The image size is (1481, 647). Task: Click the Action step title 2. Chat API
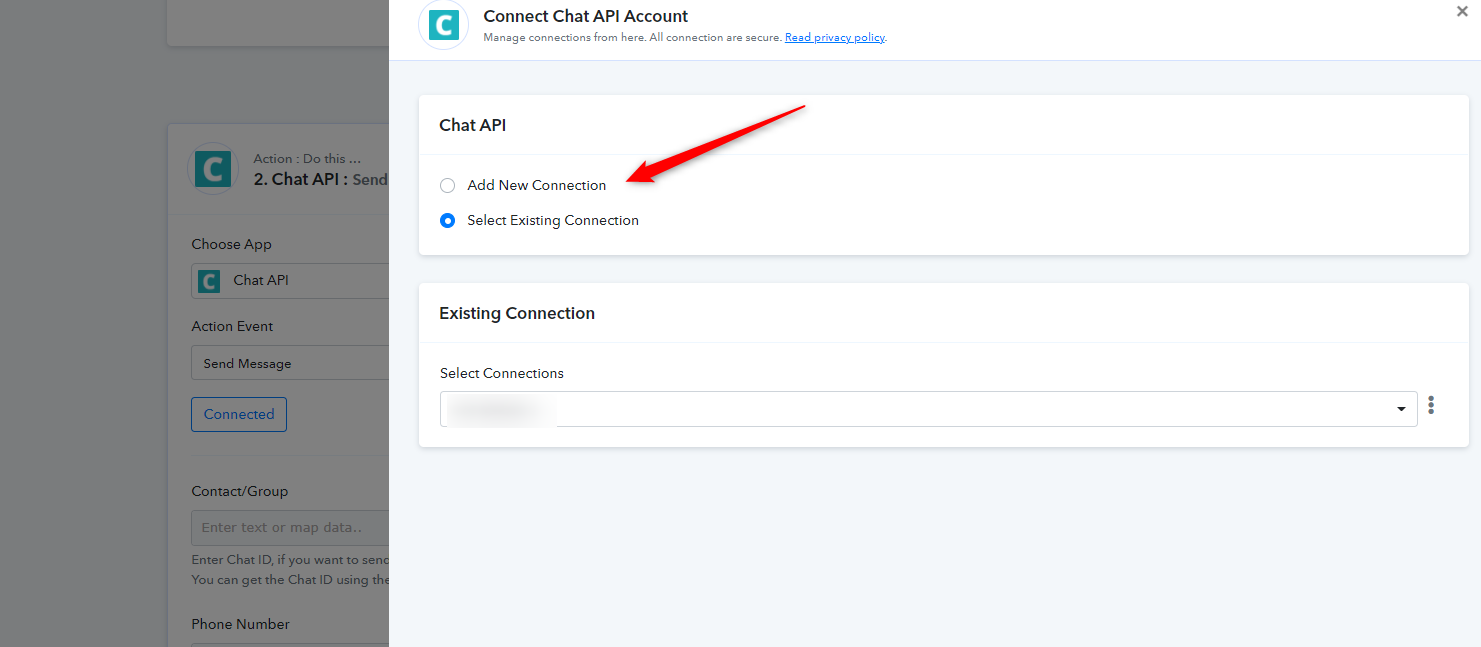pos(300,179)
